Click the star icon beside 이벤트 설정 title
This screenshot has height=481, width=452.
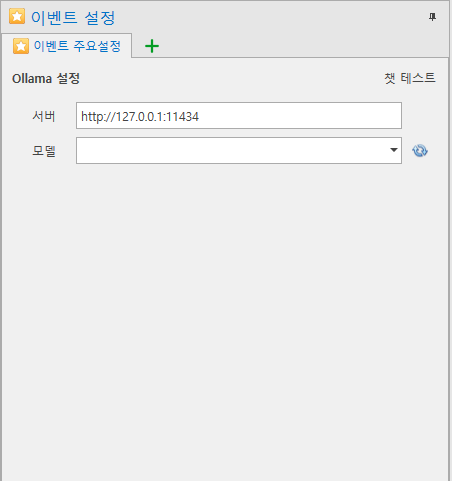click(x=17, y=17)
